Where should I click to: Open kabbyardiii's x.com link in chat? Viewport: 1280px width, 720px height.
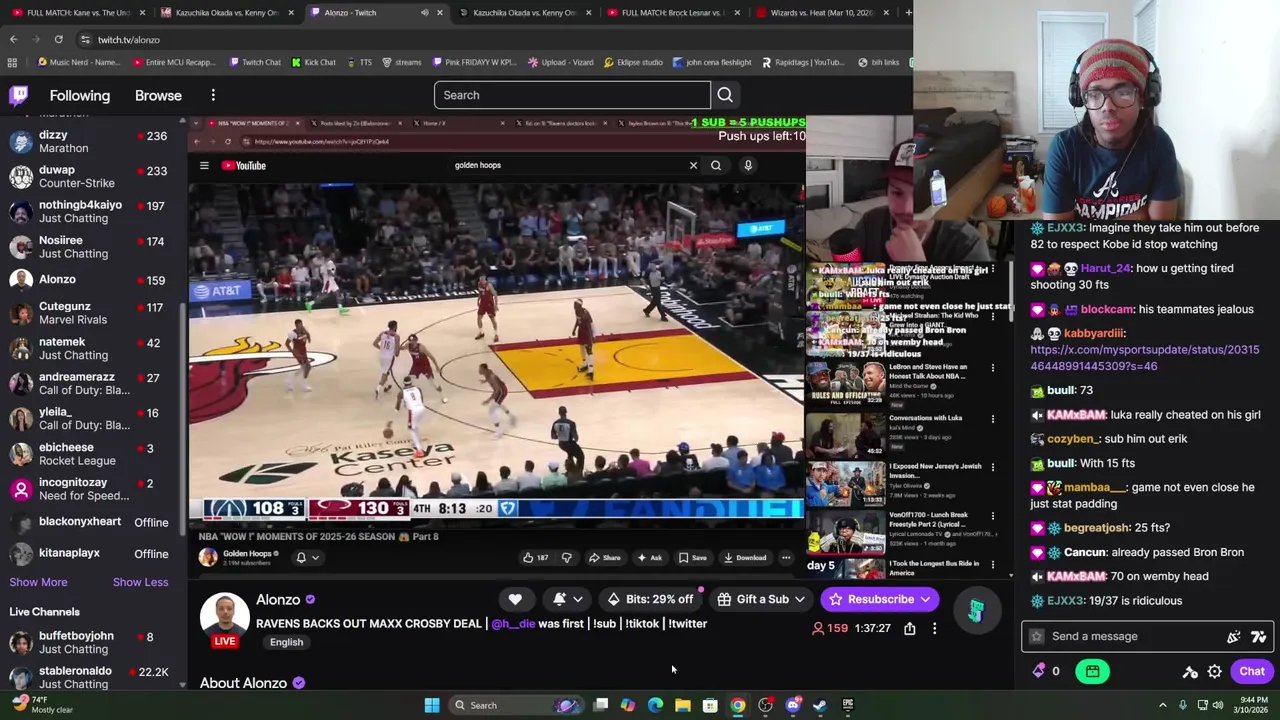pos(1144,358)
